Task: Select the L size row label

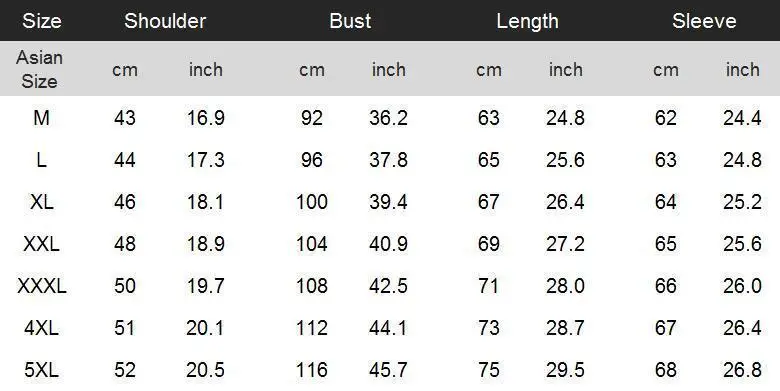Action: [x=41, y=160]
